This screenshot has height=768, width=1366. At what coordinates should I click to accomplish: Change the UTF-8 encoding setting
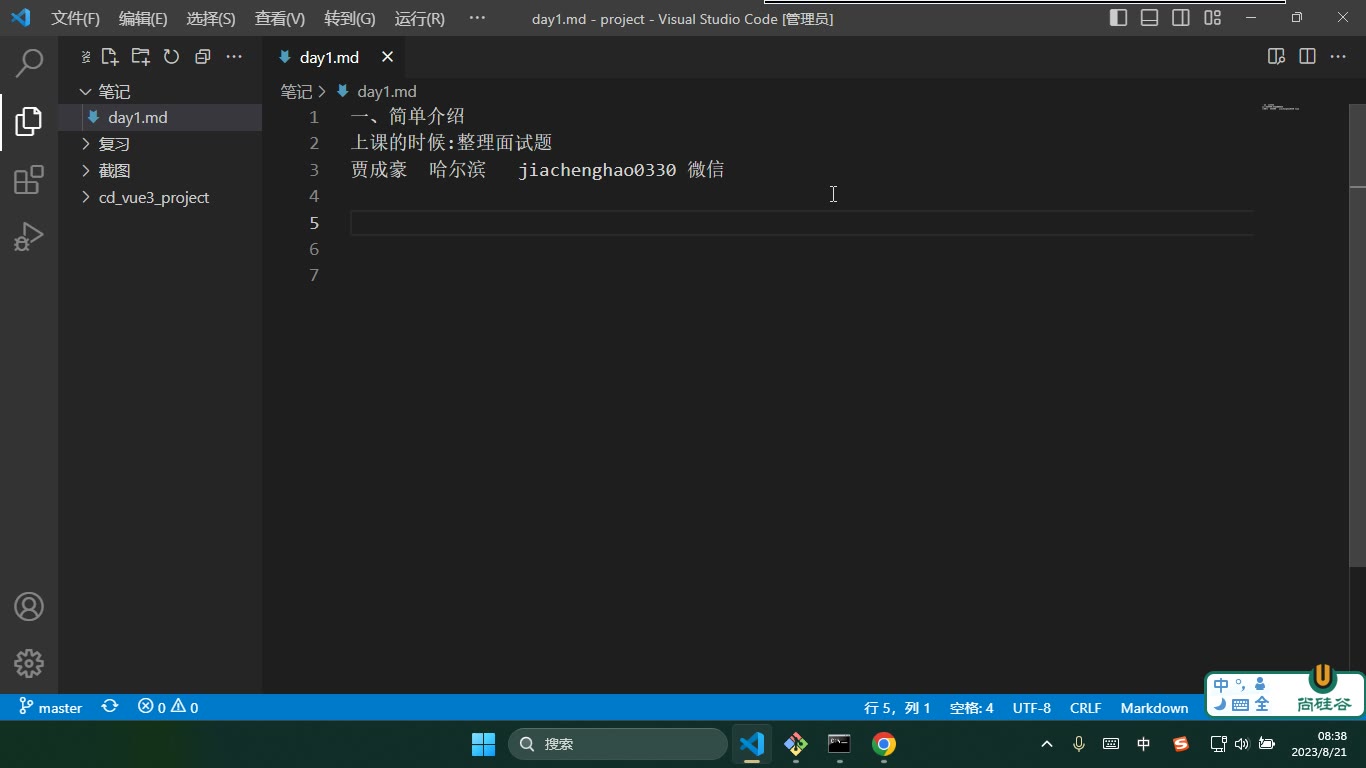click(x=1031, y=707)
